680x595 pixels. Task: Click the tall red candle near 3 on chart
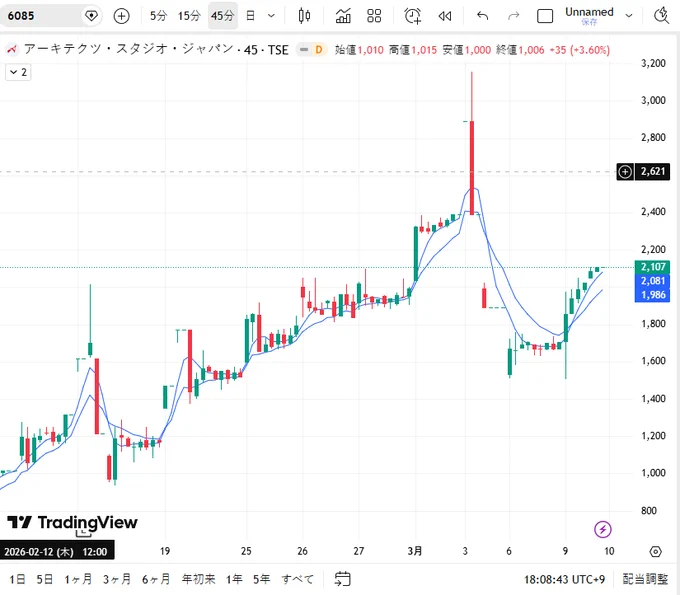click(472, 167)
